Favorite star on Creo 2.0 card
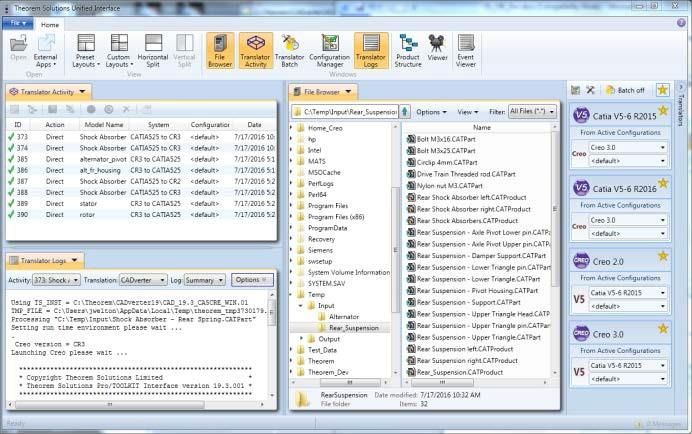Screen dimensions: 692x434 pyautogui.click(x=663, y=256)
